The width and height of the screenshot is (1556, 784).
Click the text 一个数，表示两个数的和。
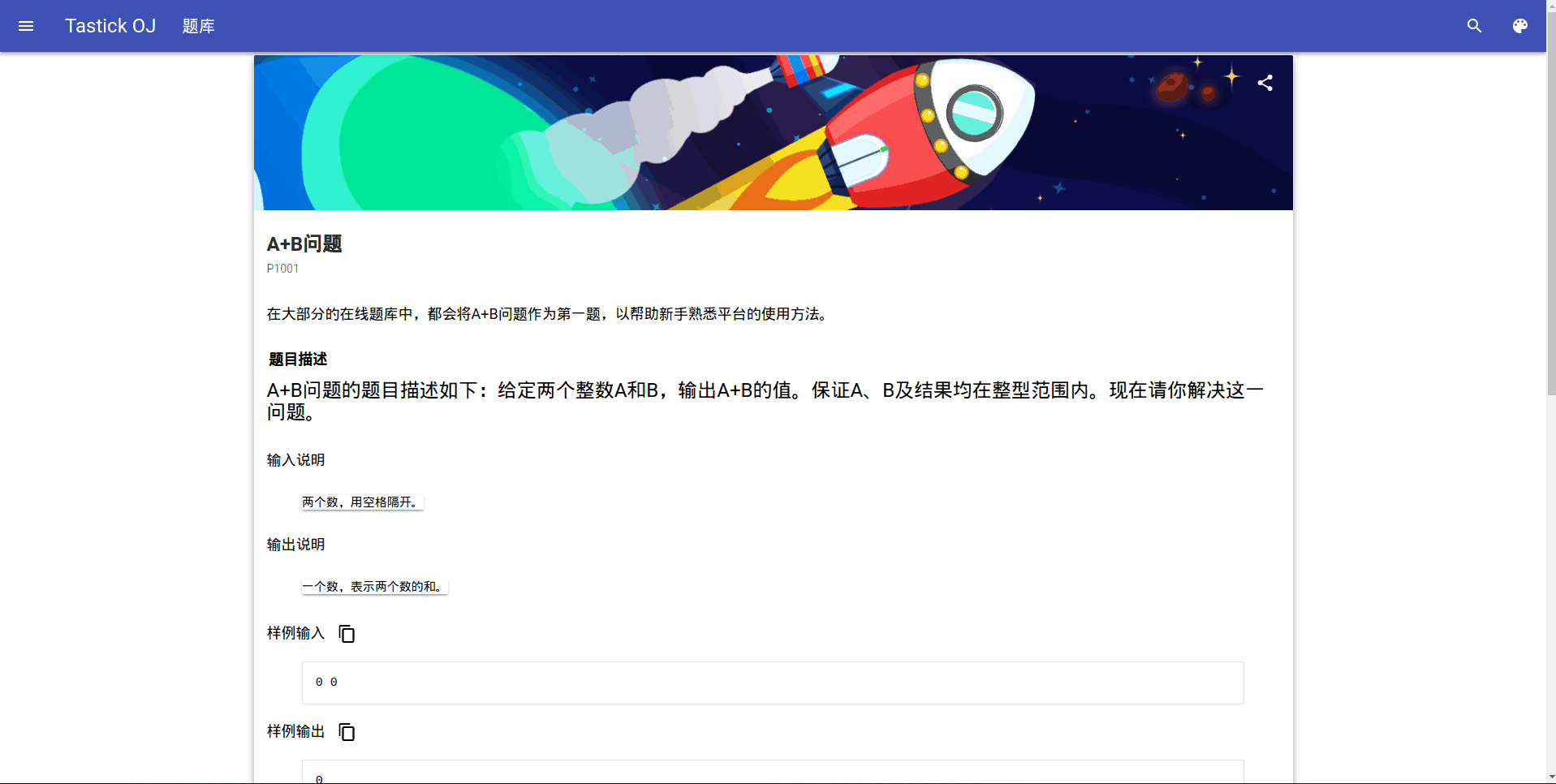[374, 587]
